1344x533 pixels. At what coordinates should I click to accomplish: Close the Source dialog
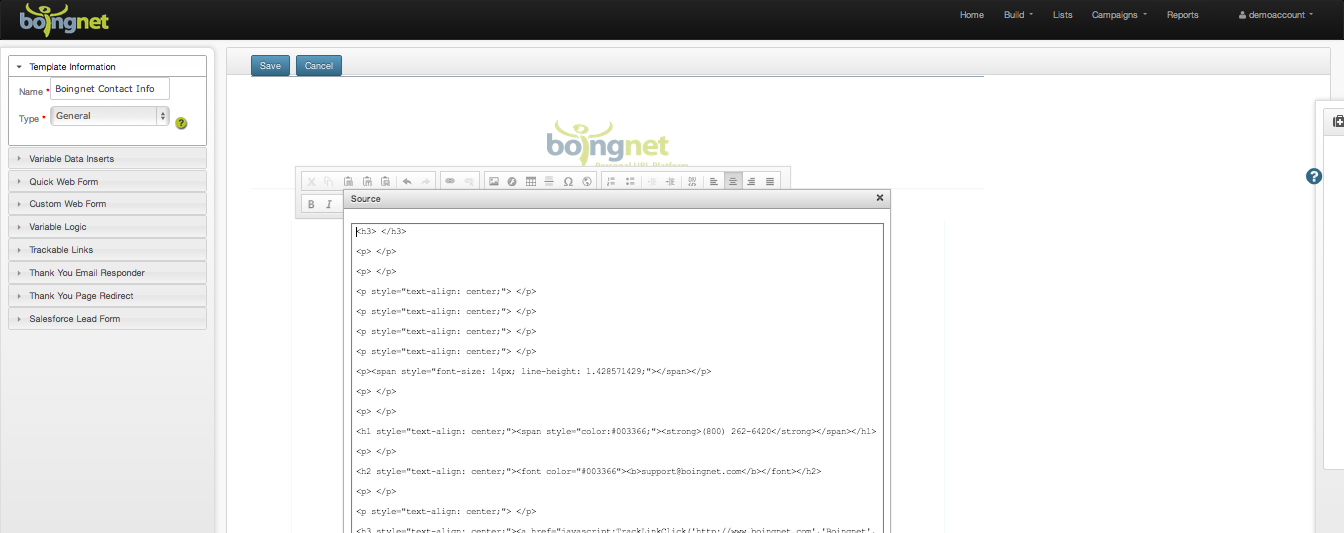(x=880, y=198)
